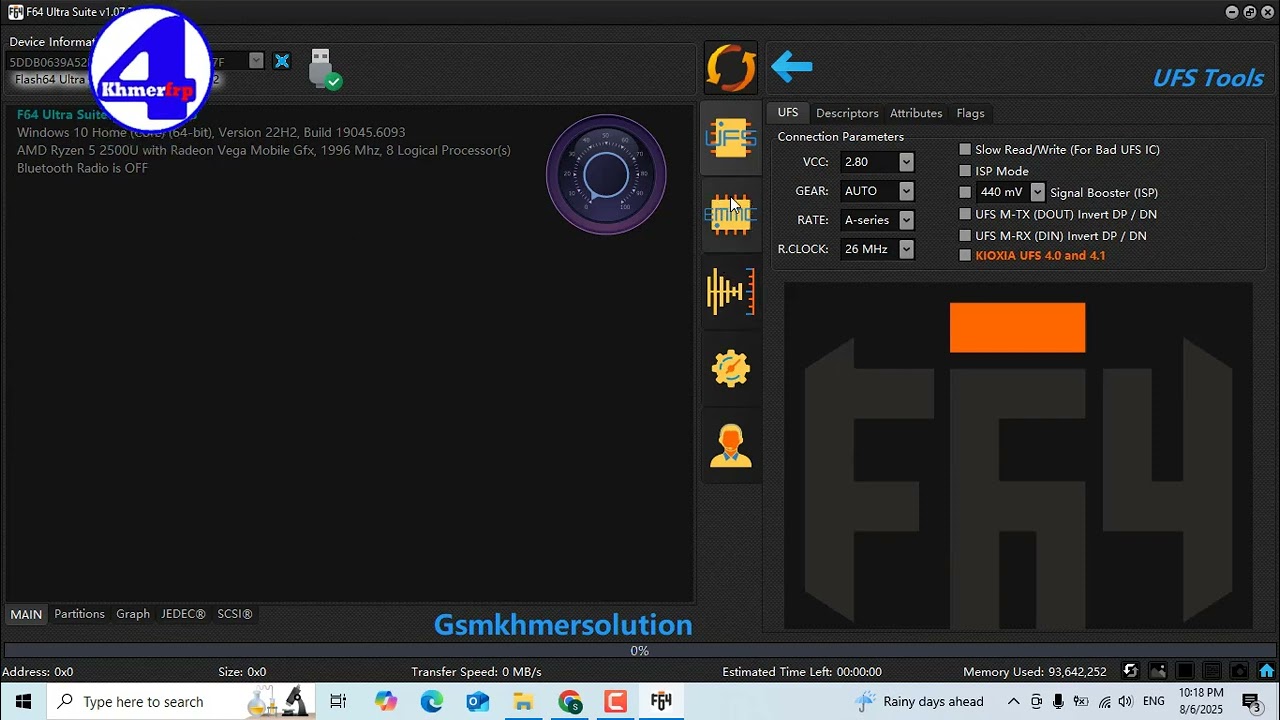Toggle the ISP Mode checkbox
Viewport: 1280px width, 720px height.
965,171
